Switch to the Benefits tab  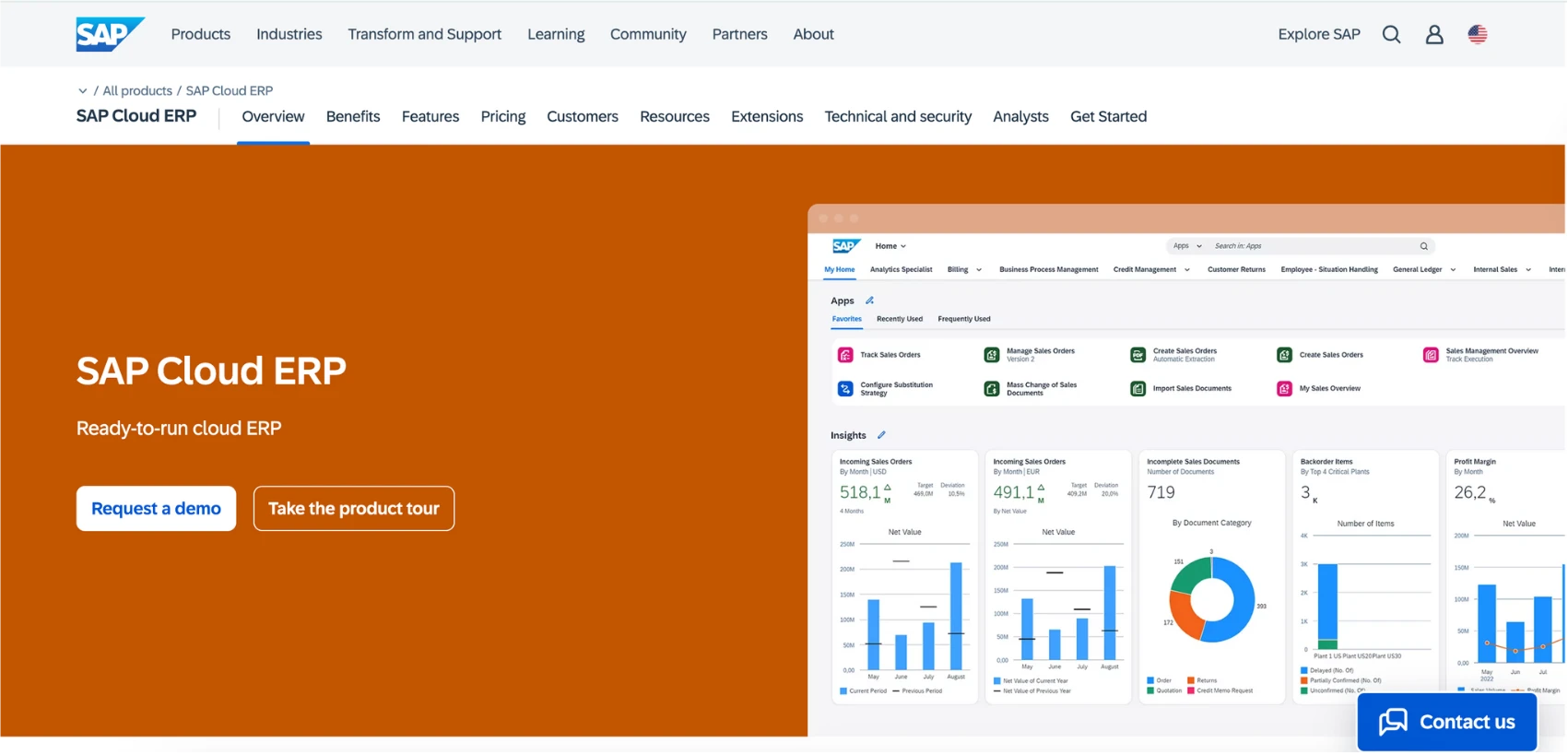pos(353,117)
